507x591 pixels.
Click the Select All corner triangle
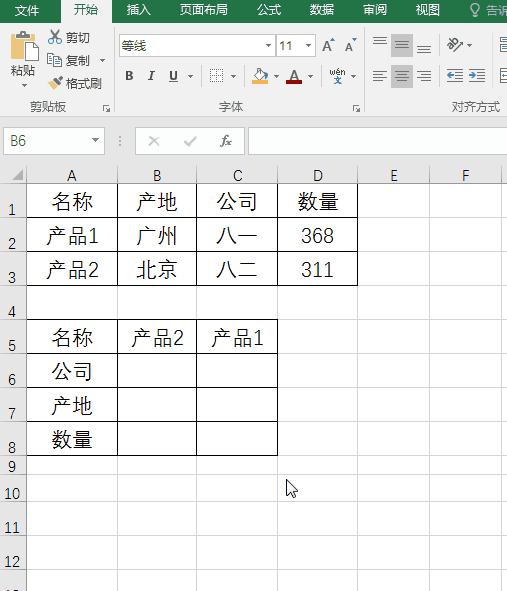(17, 175)
